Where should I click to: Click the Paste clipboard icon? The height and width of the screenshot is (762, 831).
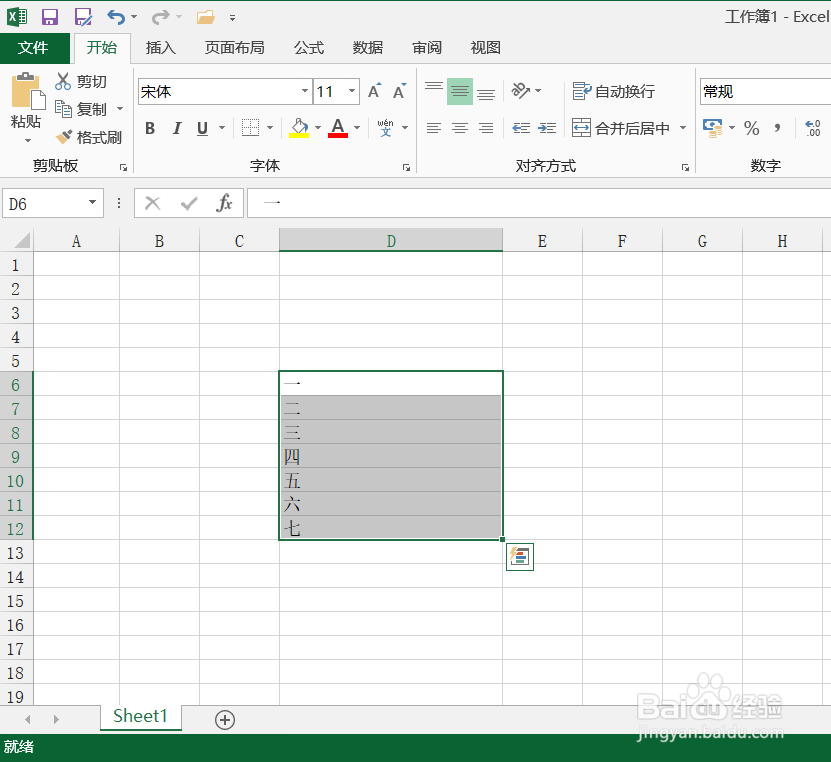(28, 91)
